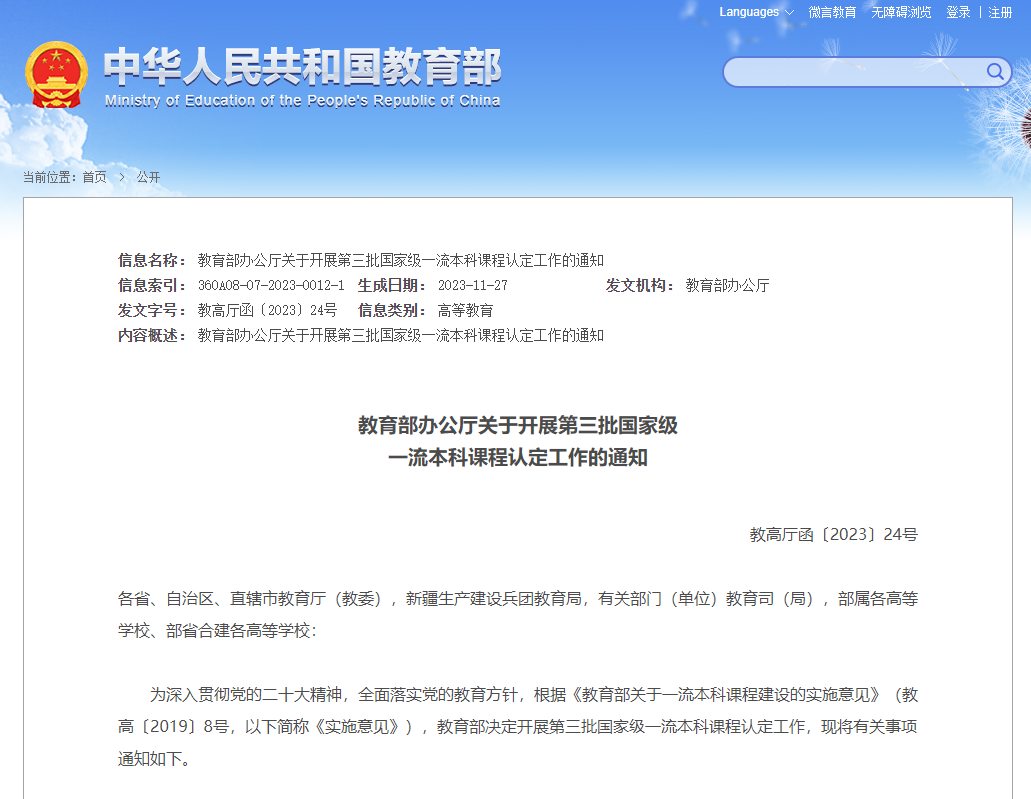
Task: Open the Languages dropdown
Action: 756,12
